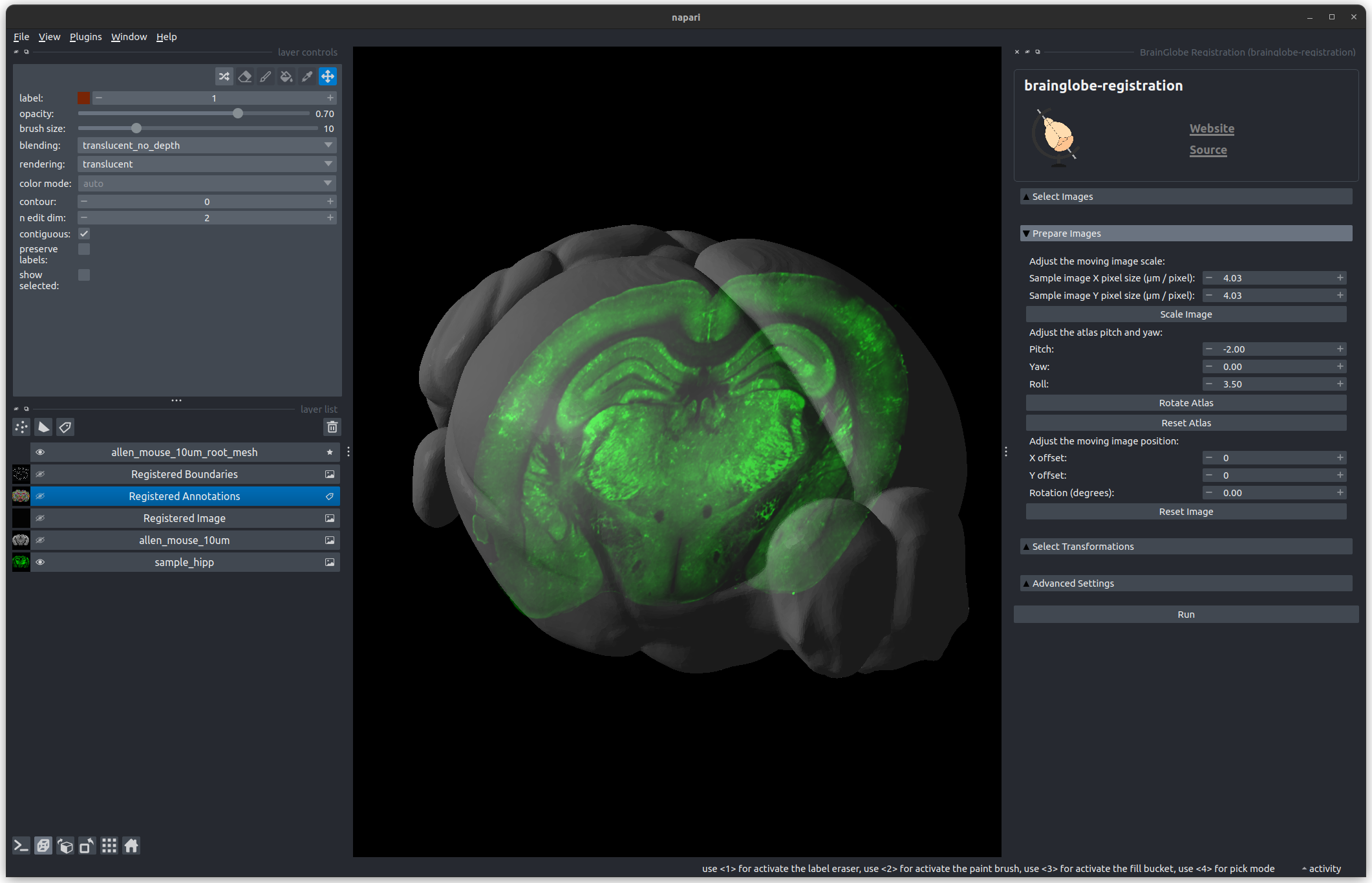This screenshot has width=1372, height=883.
Task: Click the Rotate Atlas button
Action: 1185,403
